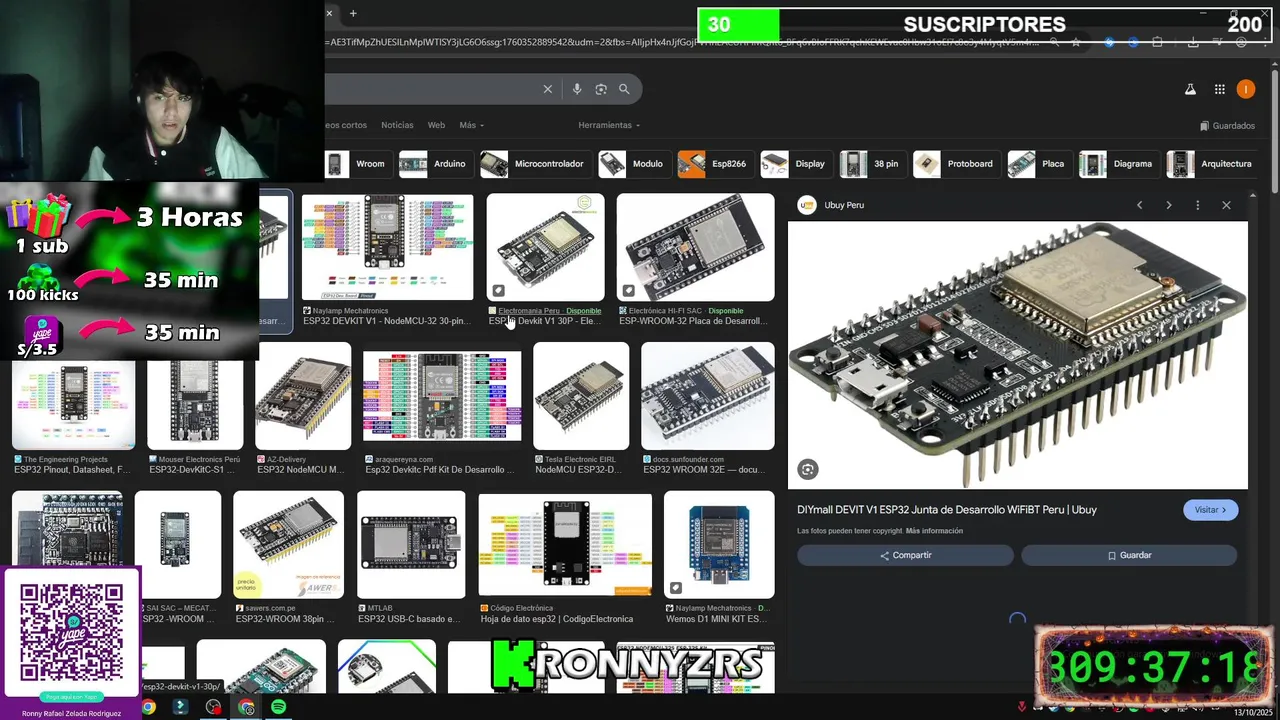Click the date 13/10/2025 in taskbar
This screenshot has width=1280, height=720.
pyautogui.click(x=1253, y=712)
